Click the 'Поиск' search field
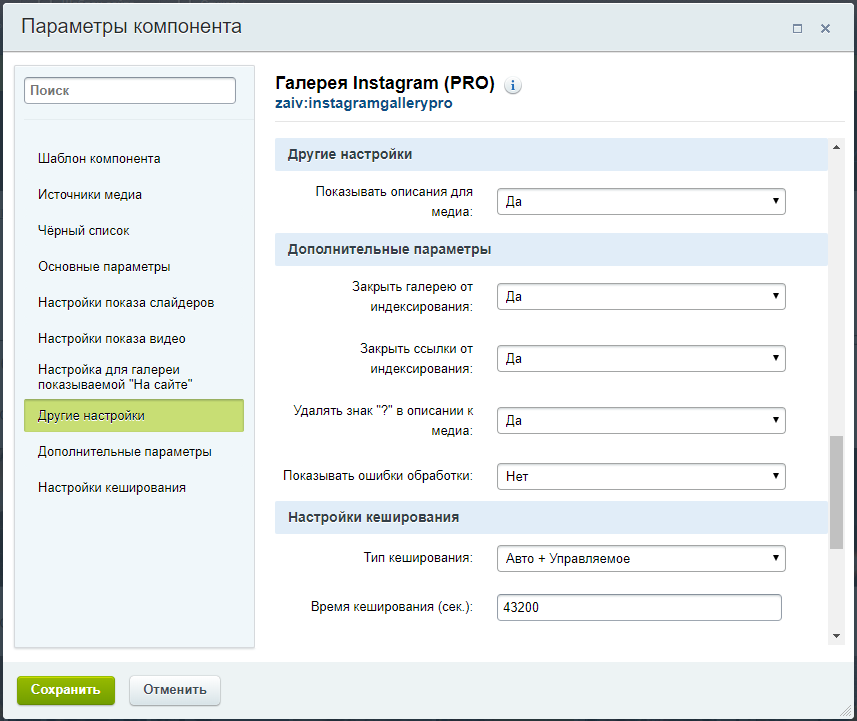This screenshot has width=857, height=721. coord(130,91)
